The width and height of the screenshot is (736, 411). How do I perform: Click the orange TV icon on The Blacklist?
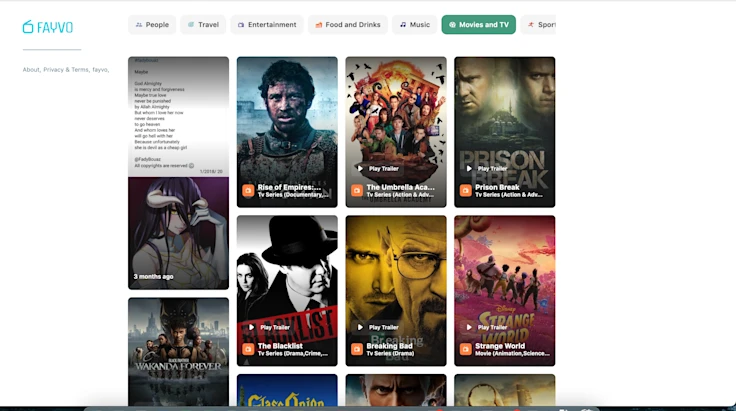(x=248, y=349)
